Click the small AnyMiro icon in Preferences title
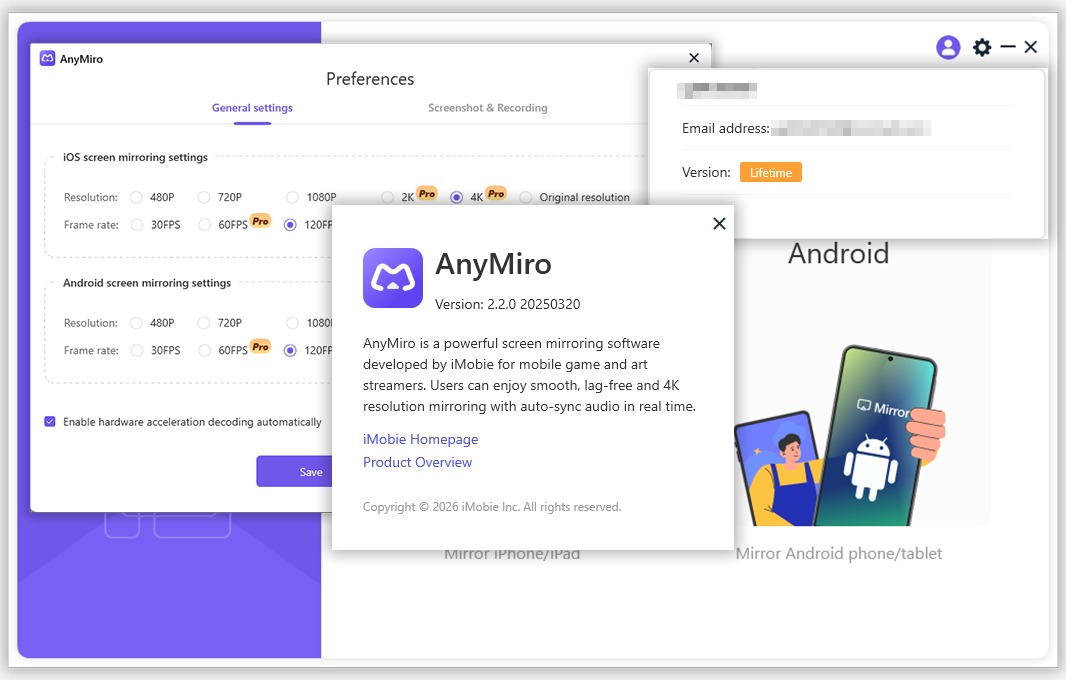 coord(47,58)
